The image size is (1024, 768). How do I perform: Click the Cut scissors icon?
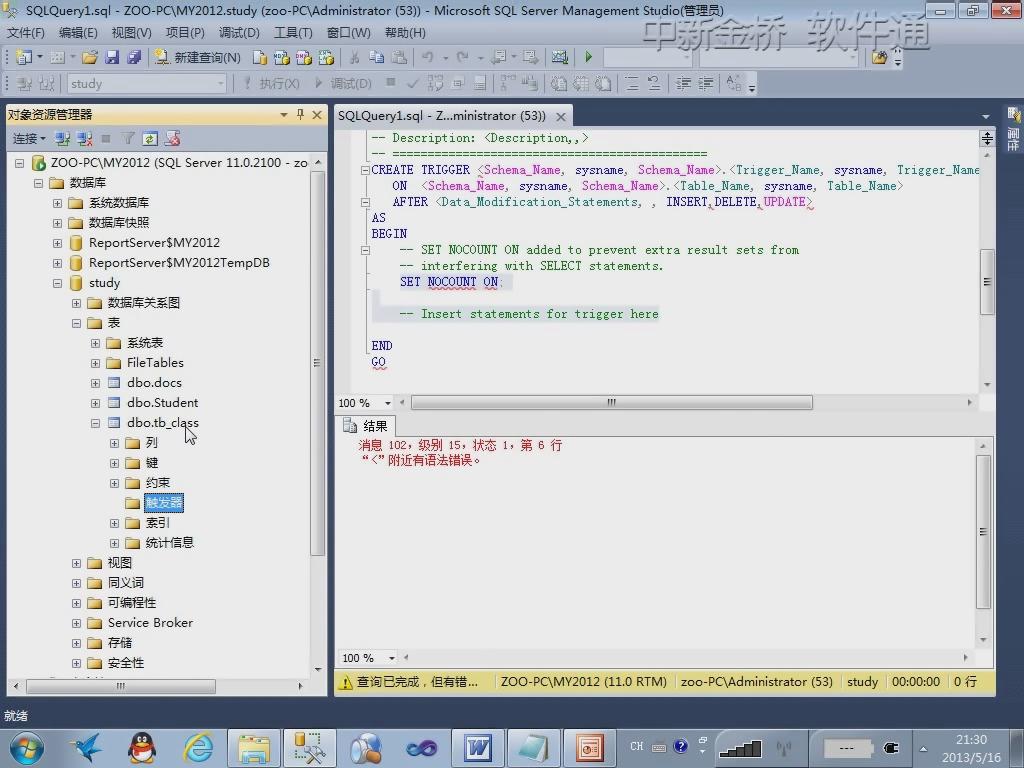[355, 57]
